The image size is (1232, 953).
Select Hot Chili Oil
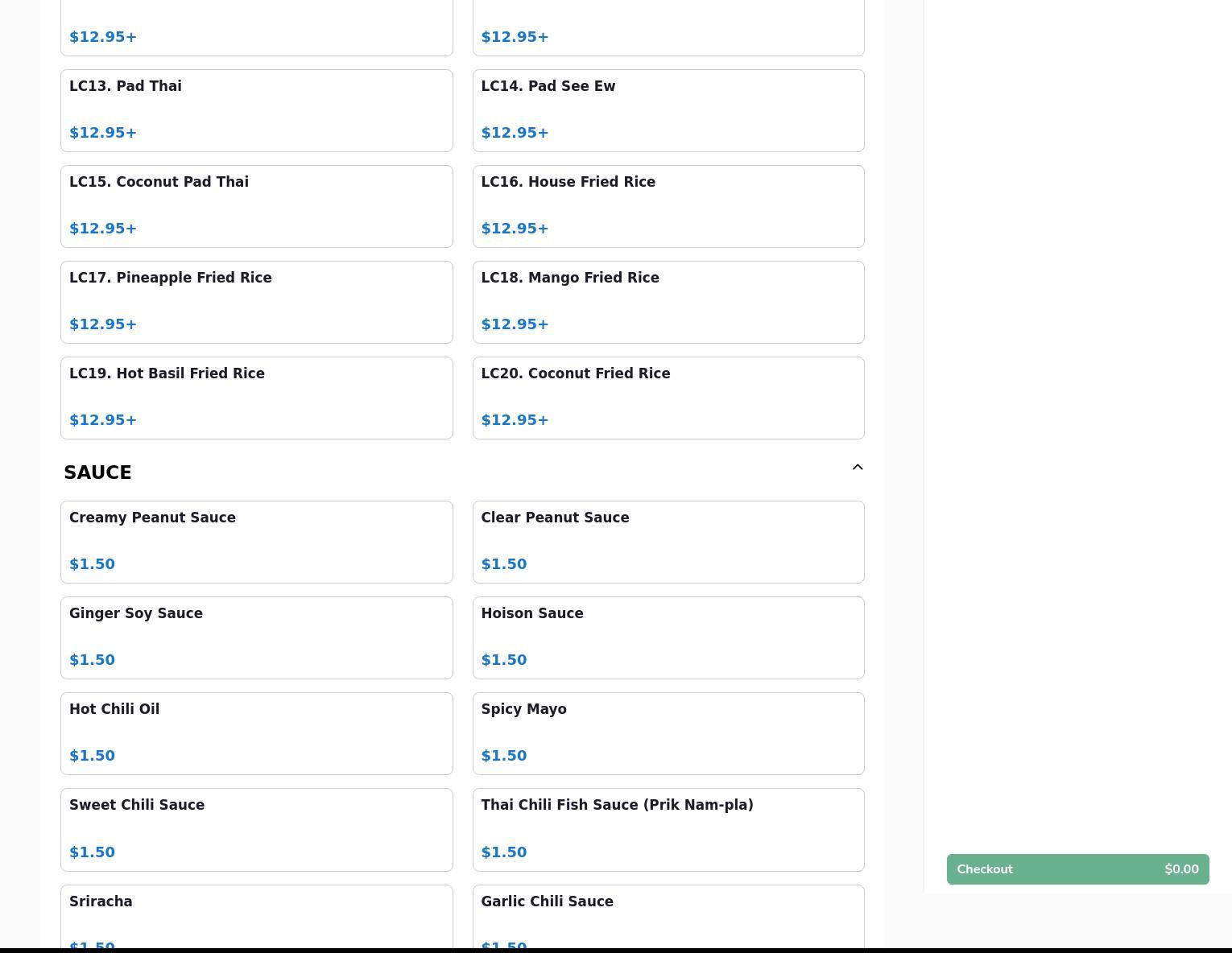click(x=256, y=733)
